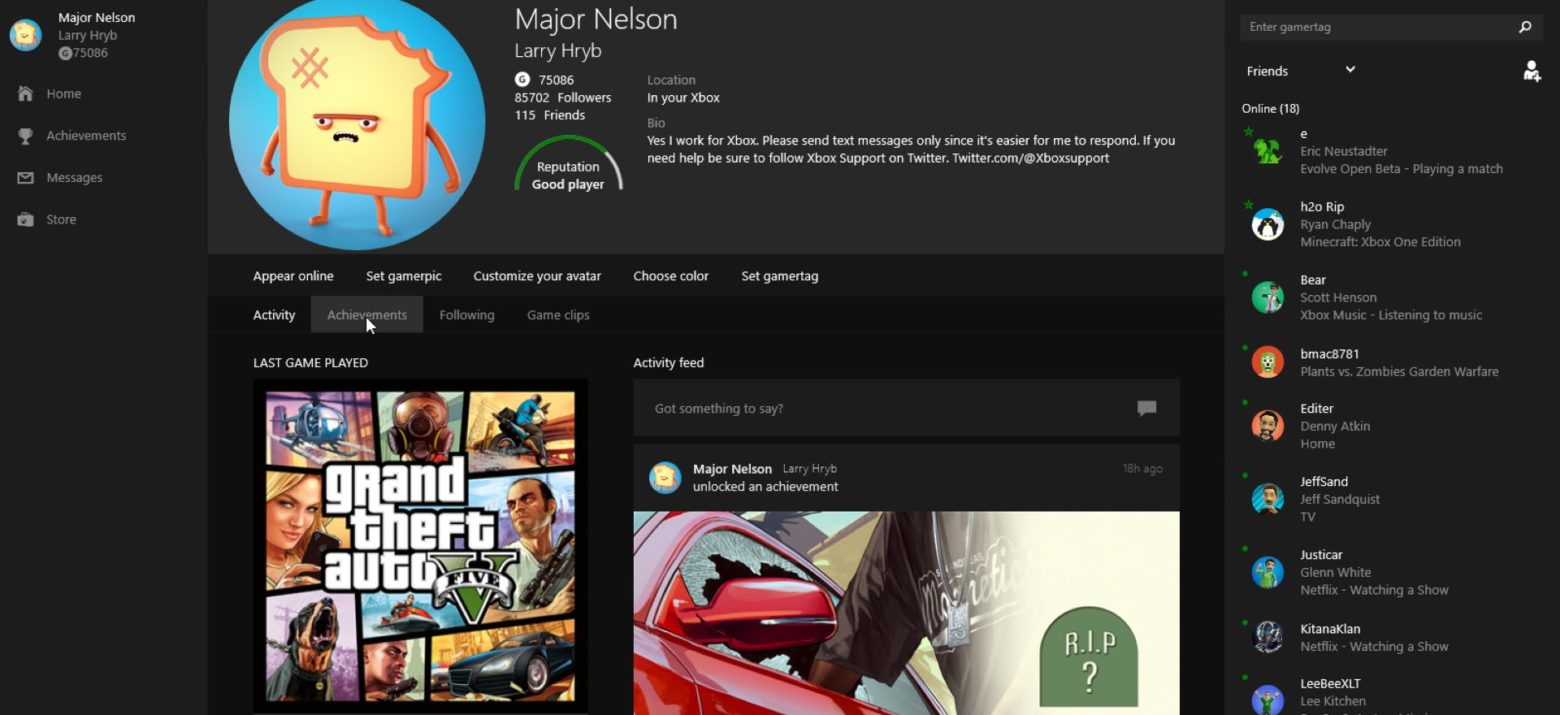Click the gamertag search magnifier icon
Viewport: 1560px width, 715px height.
(x=1524, y=27)
